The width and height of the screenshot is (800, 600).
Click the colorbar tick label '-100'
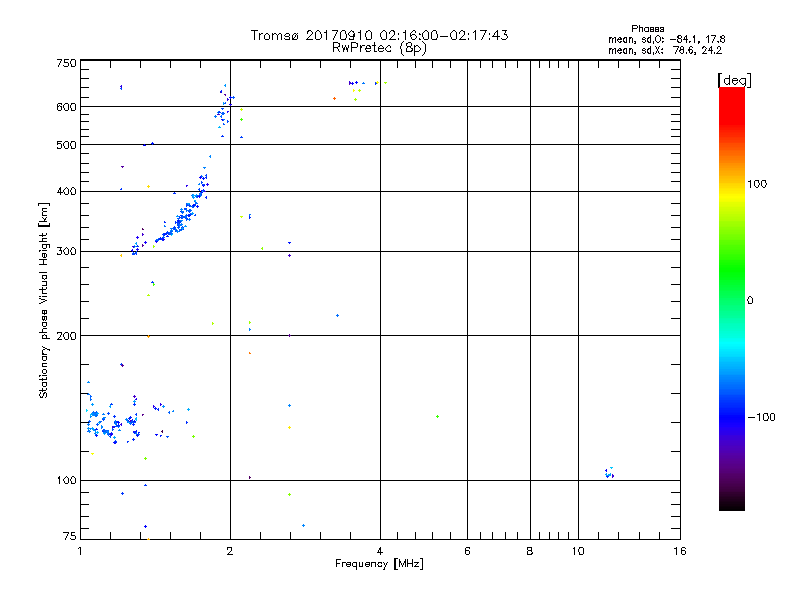pos(762,417)
